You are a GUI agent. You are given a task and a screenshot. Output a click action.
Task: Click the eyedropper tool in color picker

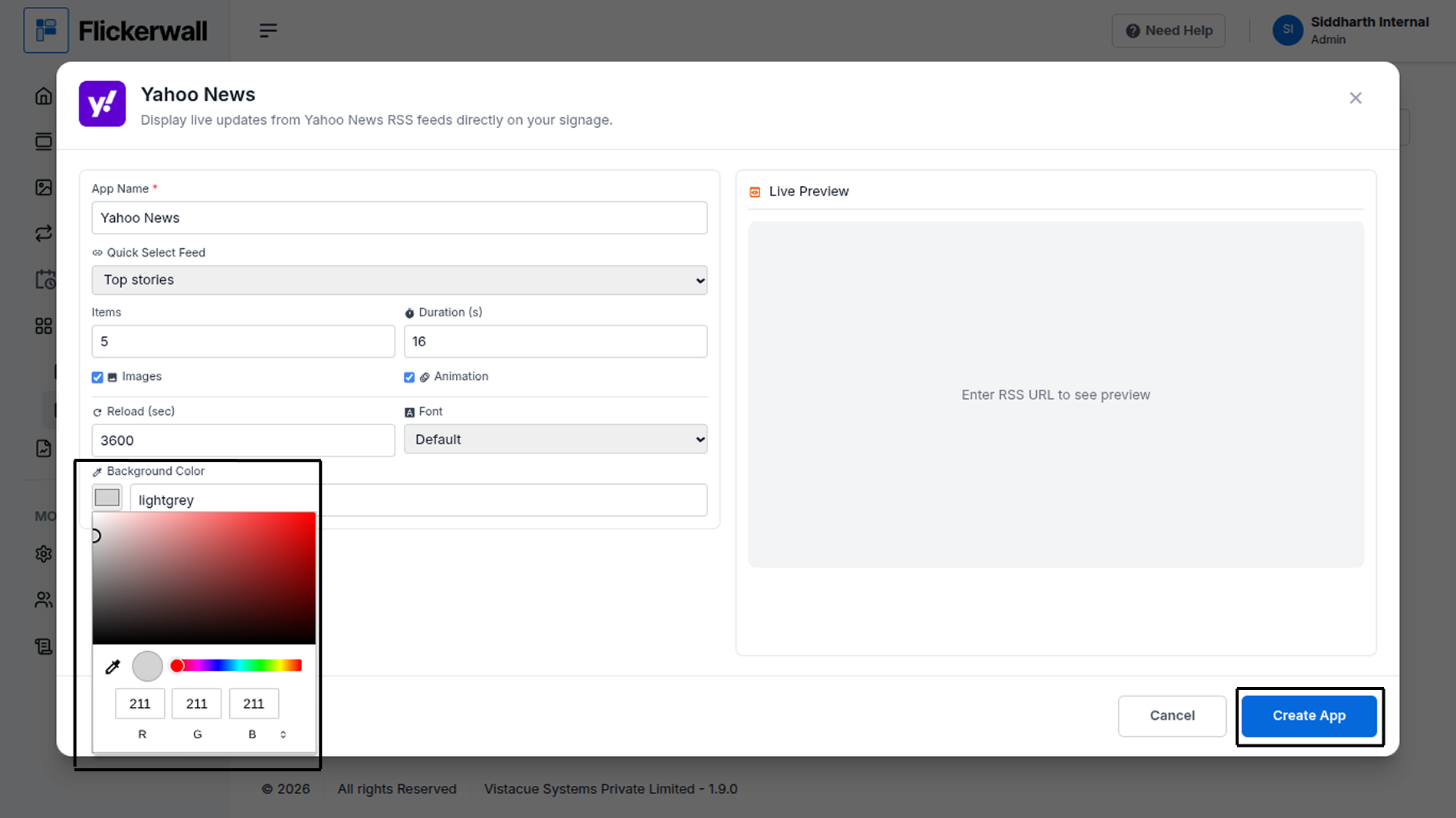(113, 666)
